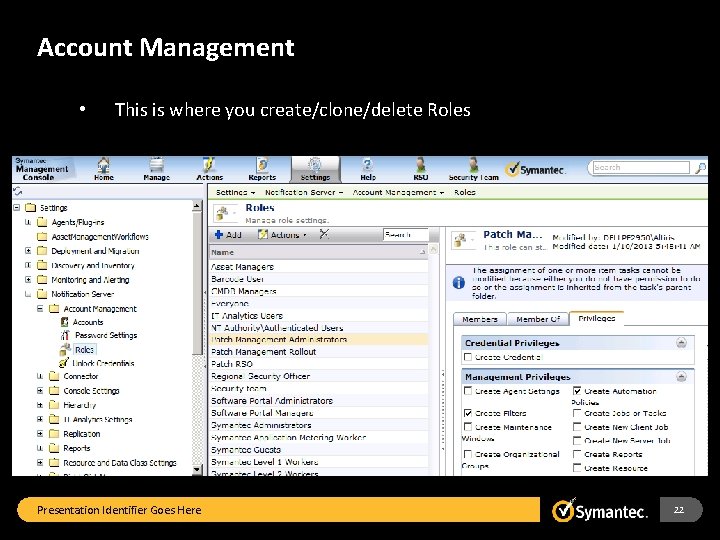720x540 pixels.
Task: Sort roles by Name column header
Action: [319, 252]
